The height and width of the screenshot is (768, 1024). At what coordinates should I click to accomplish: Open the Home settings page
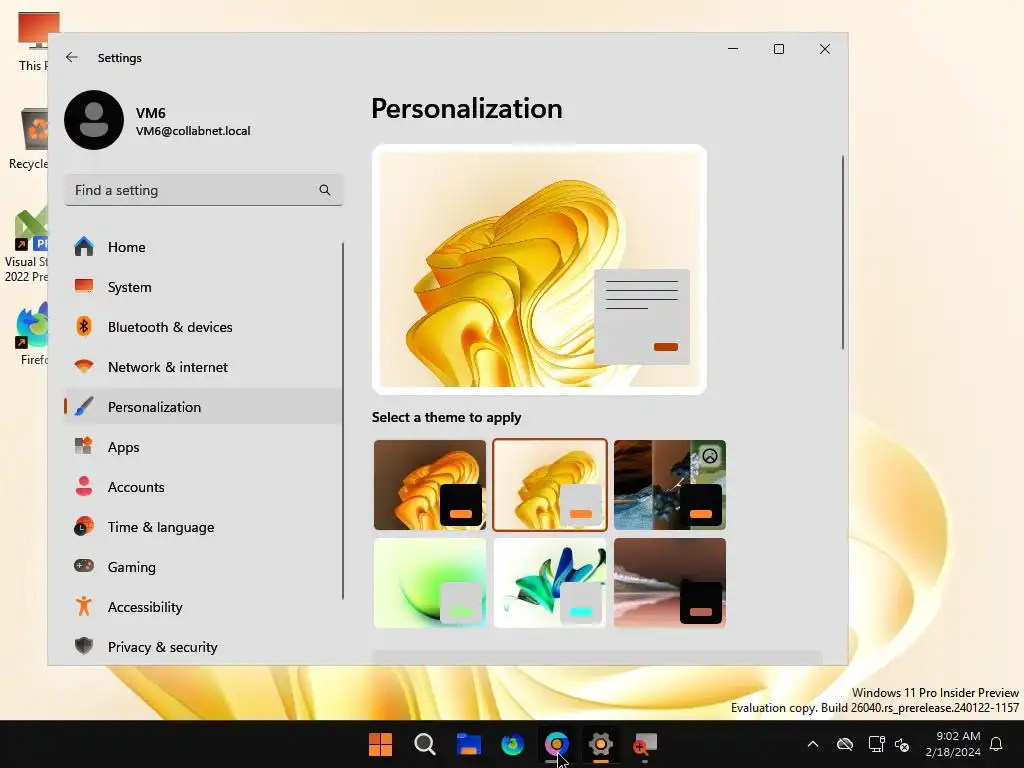(x=202, y=247)
